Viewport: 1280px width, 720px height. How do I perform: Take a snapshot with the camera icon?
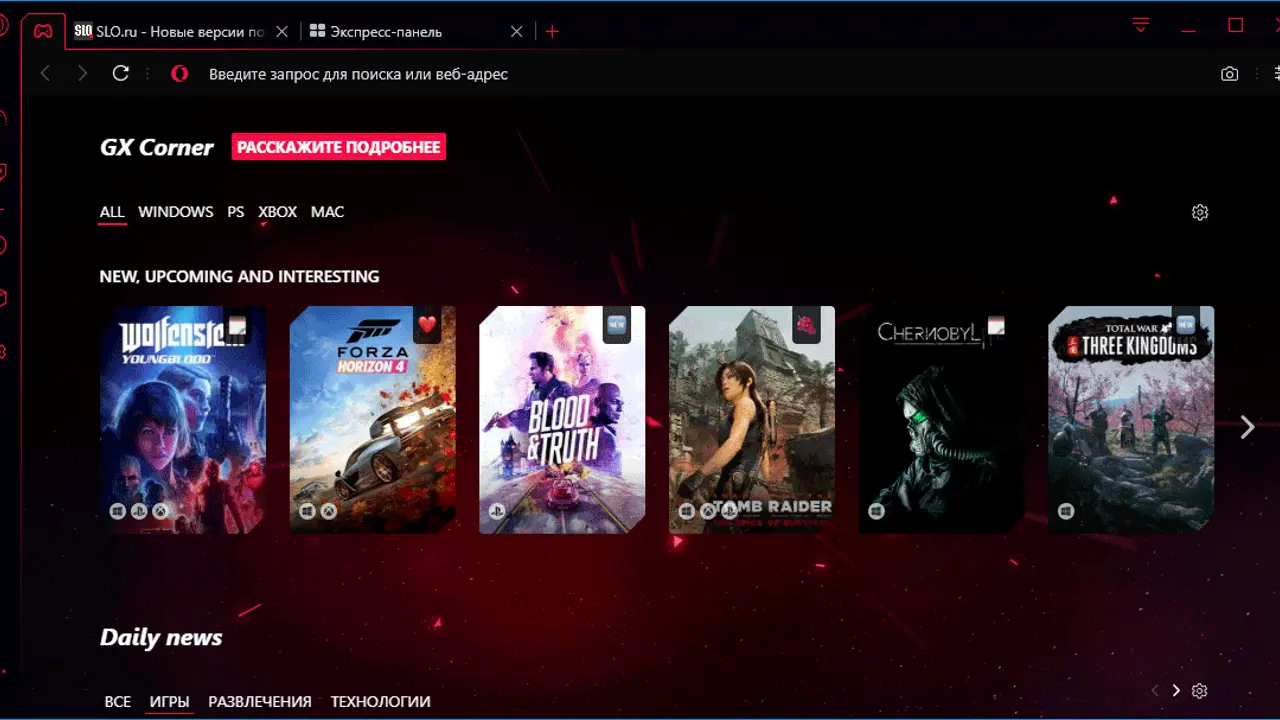(1229, 74)
